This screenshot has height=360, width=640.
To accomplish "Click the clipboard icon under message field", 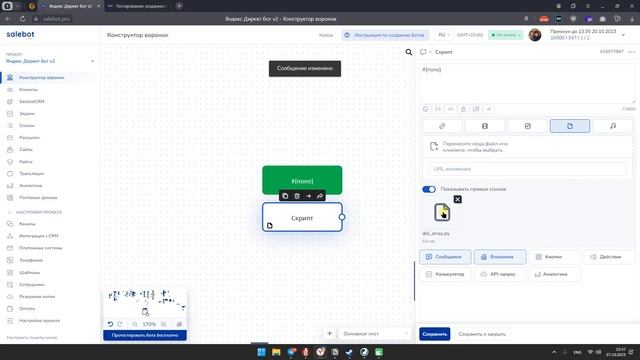I will click(463, 109).
